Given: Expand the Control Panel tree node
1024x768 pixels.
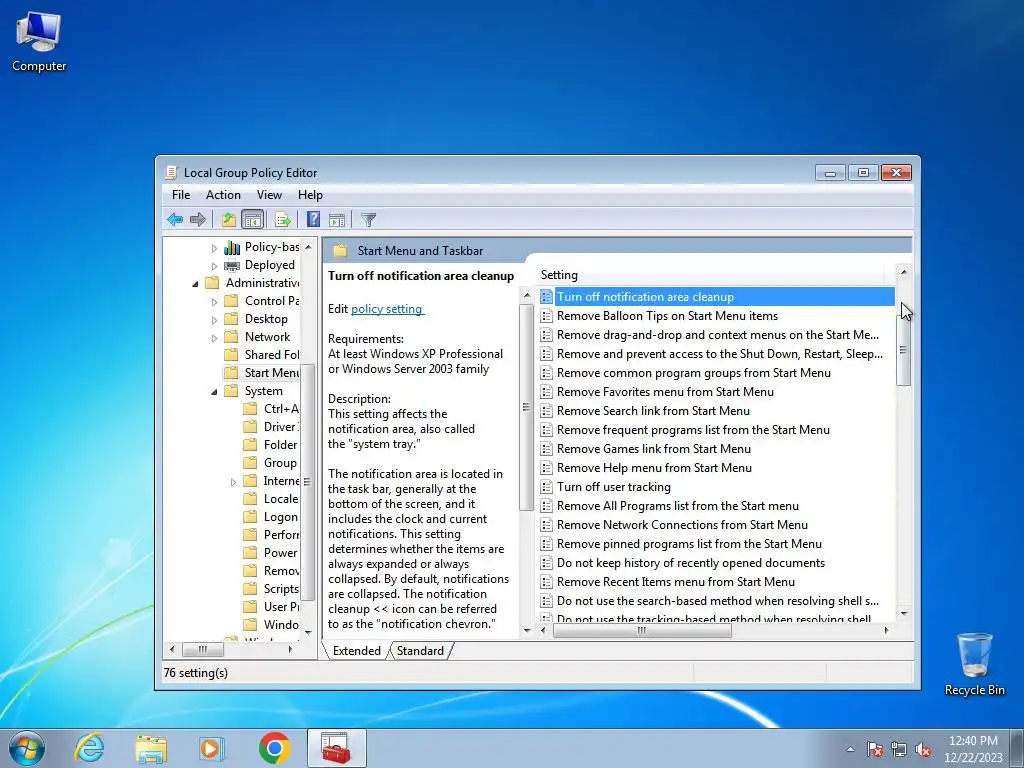Looking at the screenshot, I should tap(214, 302).
